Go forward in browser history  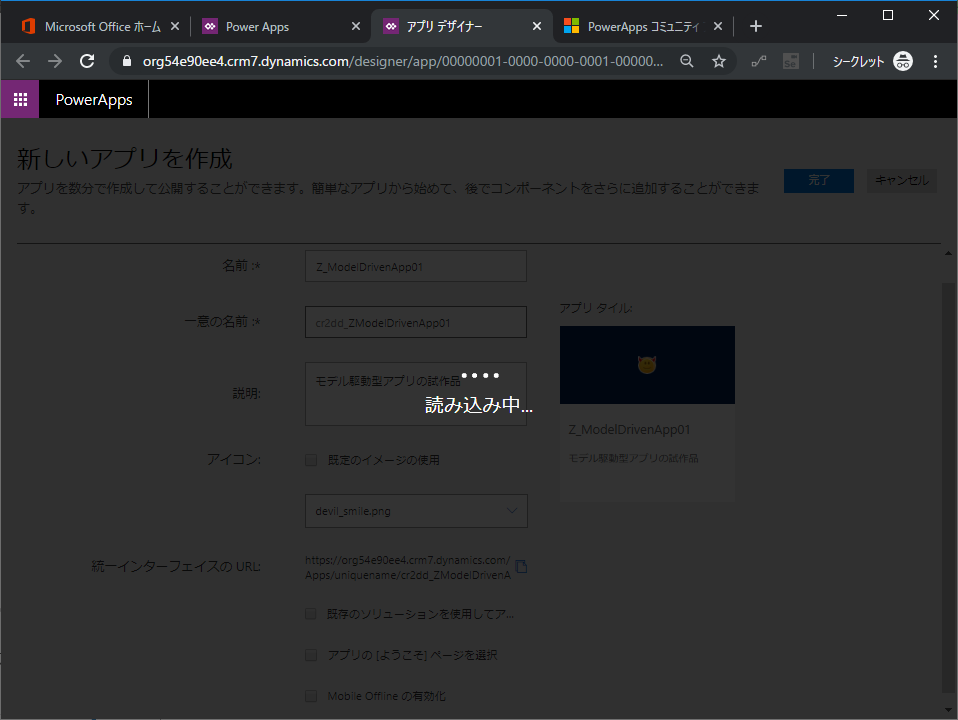[55, 61]
